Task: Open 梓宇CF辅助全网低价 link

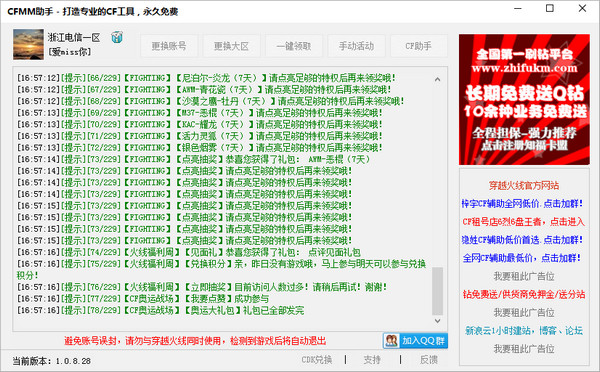Action: point(522,204)
